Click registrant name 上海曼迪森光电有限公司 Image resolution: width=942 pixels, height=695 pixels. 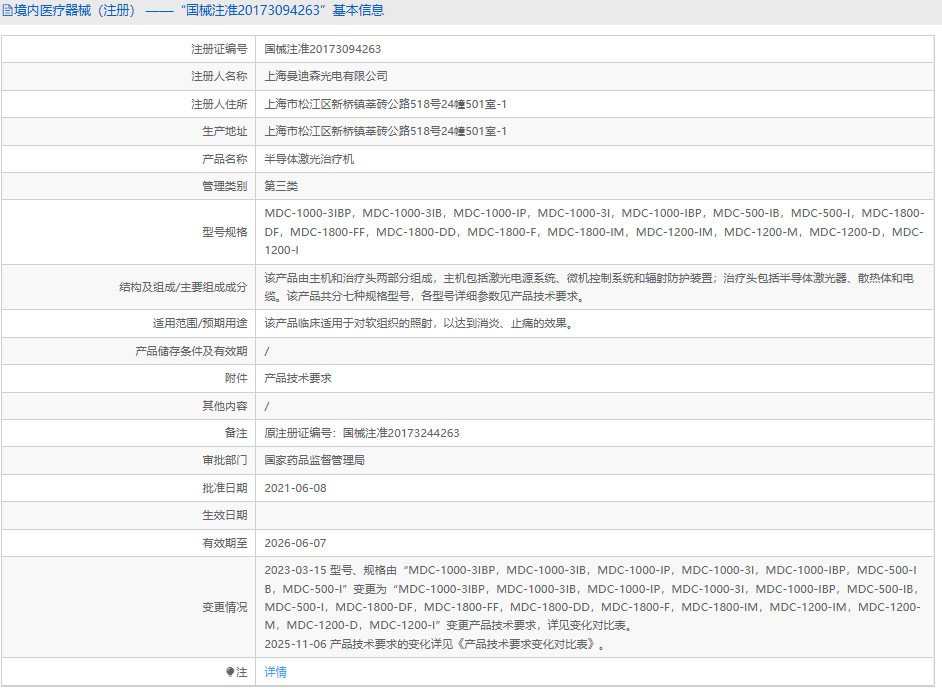click(325, 76)
